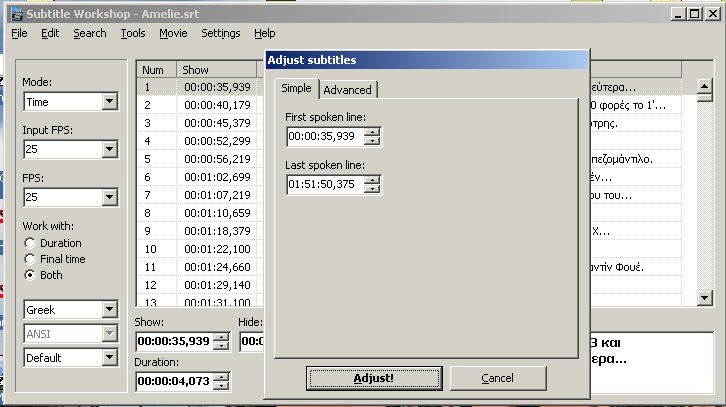The width and height of the screenshot is (726, 407).
Task: Open the Movie menu
Action: (x=173, y=33)
